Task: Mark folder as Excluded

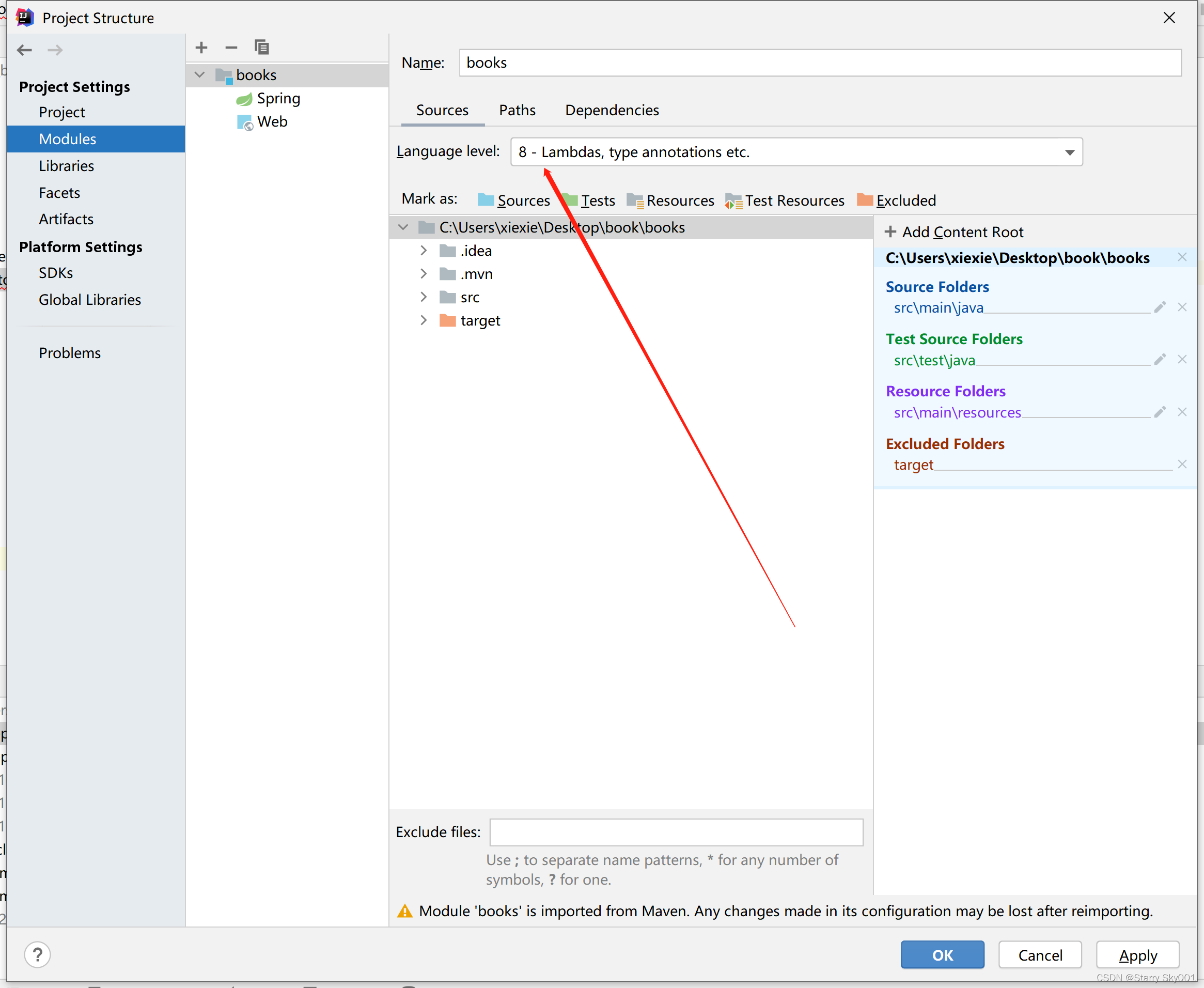Action: click(x=896, y=200)
